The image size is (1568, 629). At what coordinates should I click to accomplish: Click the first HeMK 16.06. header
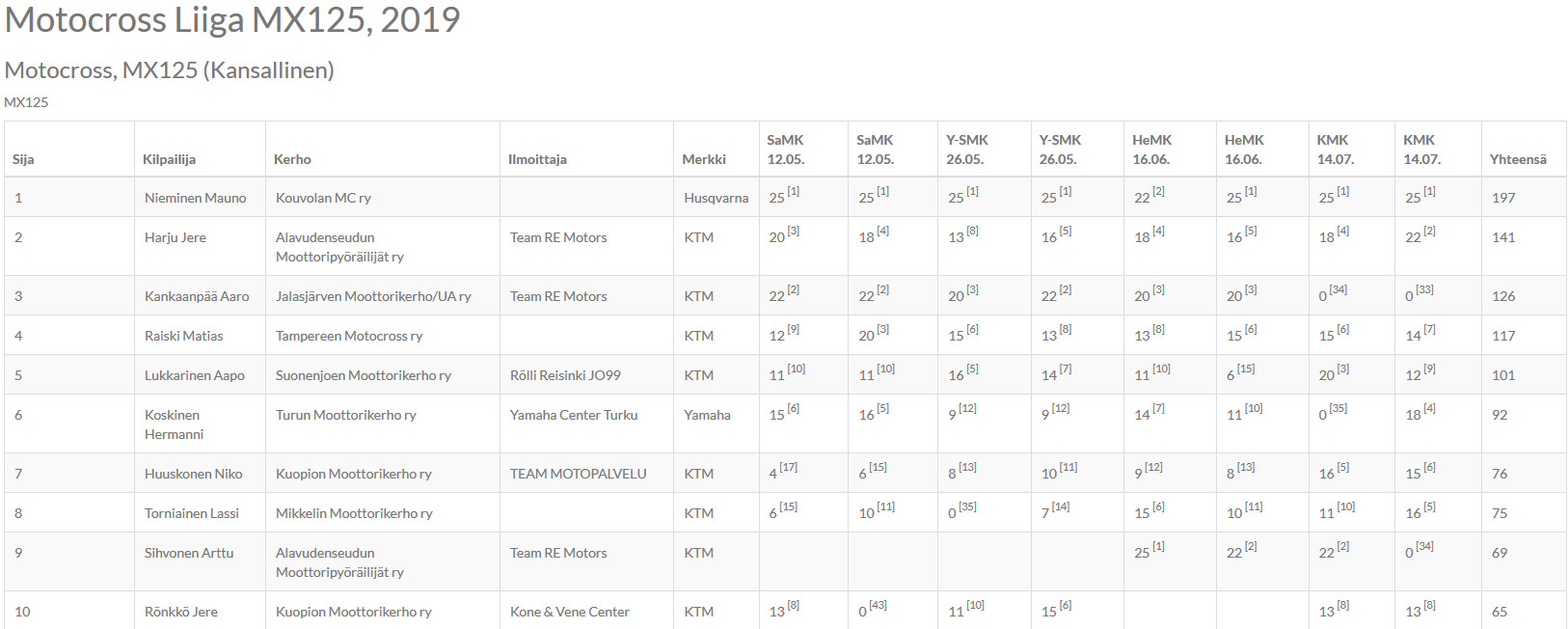1152,150
